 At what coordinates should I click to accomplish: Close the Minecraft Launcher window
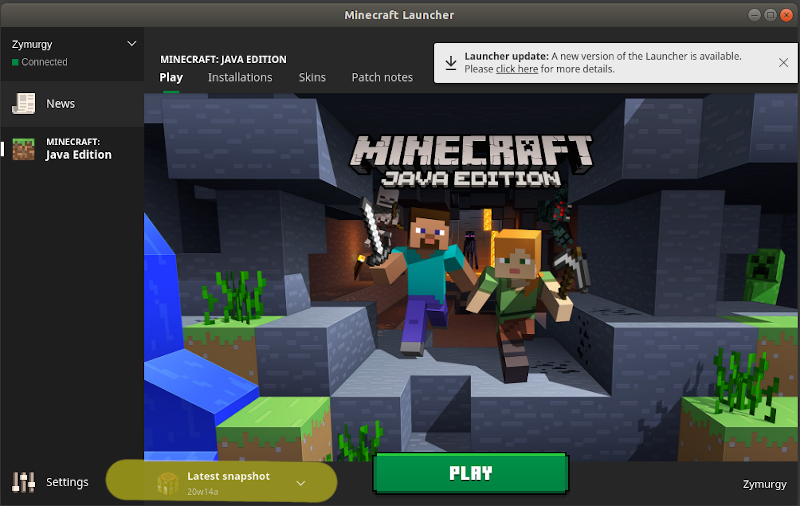pyautogui.click(x=787, y=15)
